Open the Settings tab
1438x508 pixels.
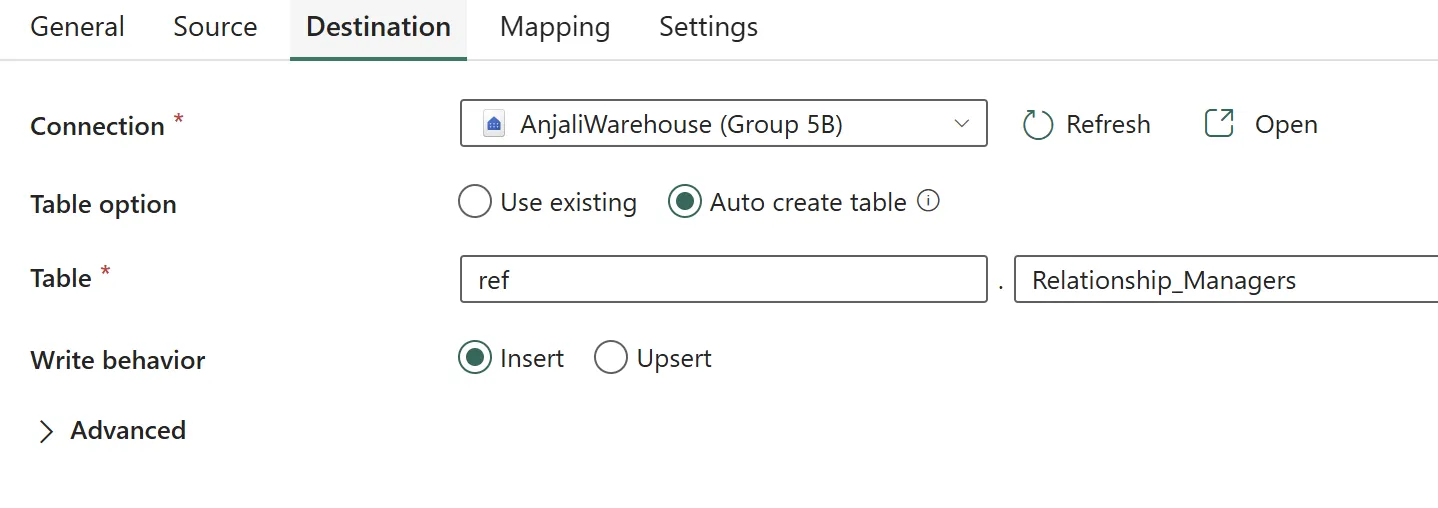(x=708, y=27)
